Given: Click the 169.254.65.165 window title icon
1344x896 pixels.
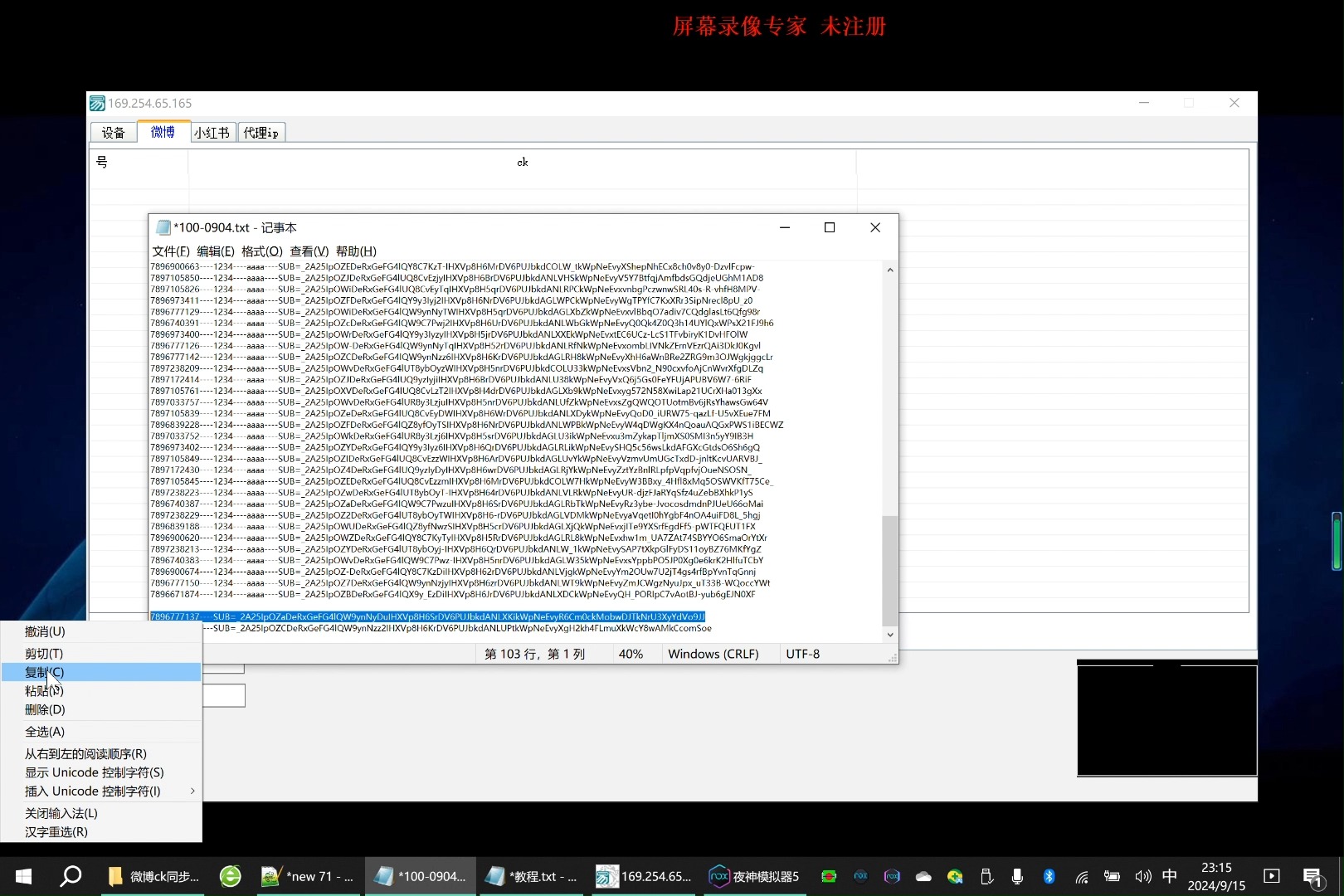Looking at the screenshot, I should (97, 104).
